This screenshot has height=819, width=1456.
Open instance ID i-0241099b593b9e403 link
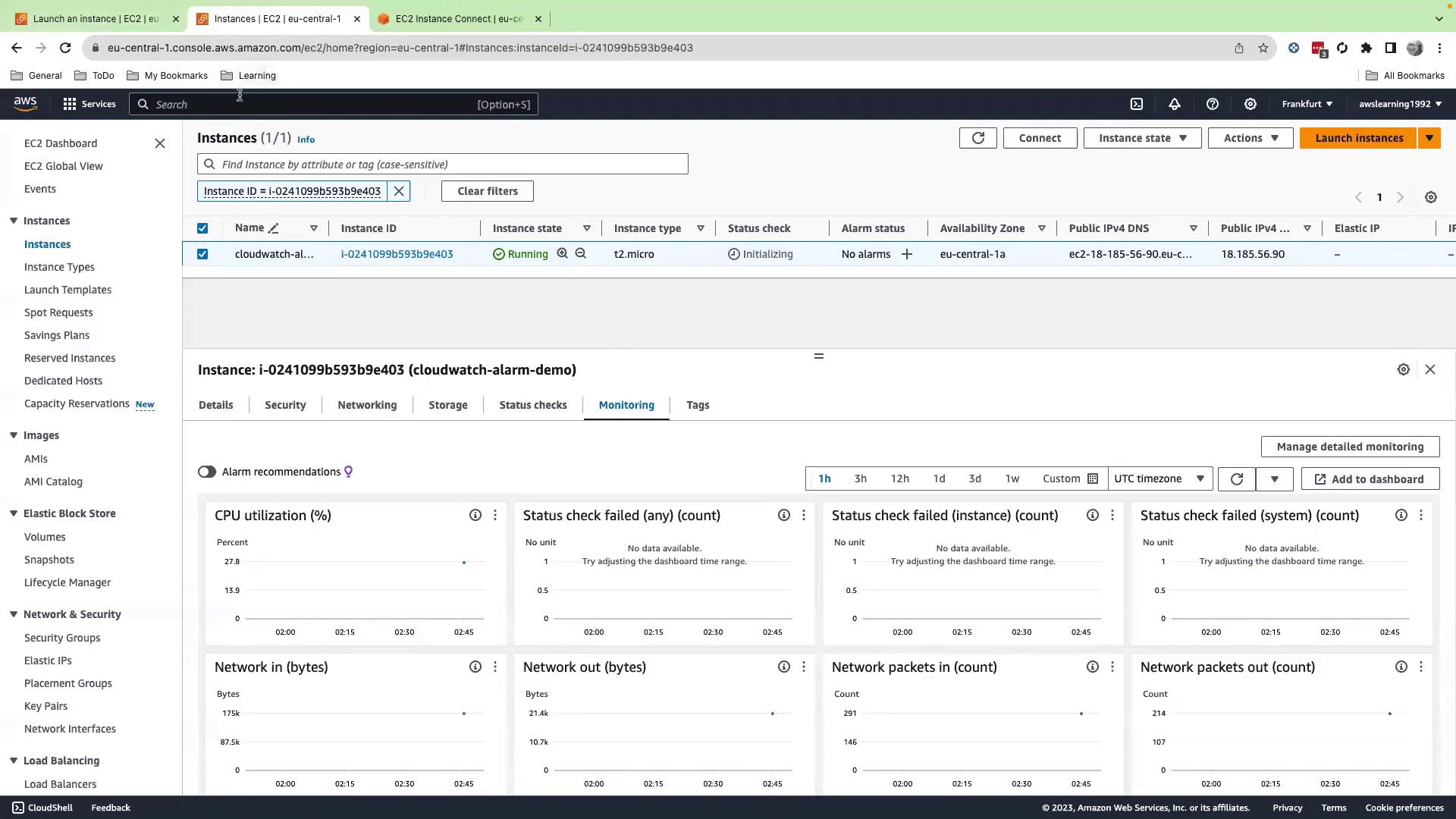397,254
